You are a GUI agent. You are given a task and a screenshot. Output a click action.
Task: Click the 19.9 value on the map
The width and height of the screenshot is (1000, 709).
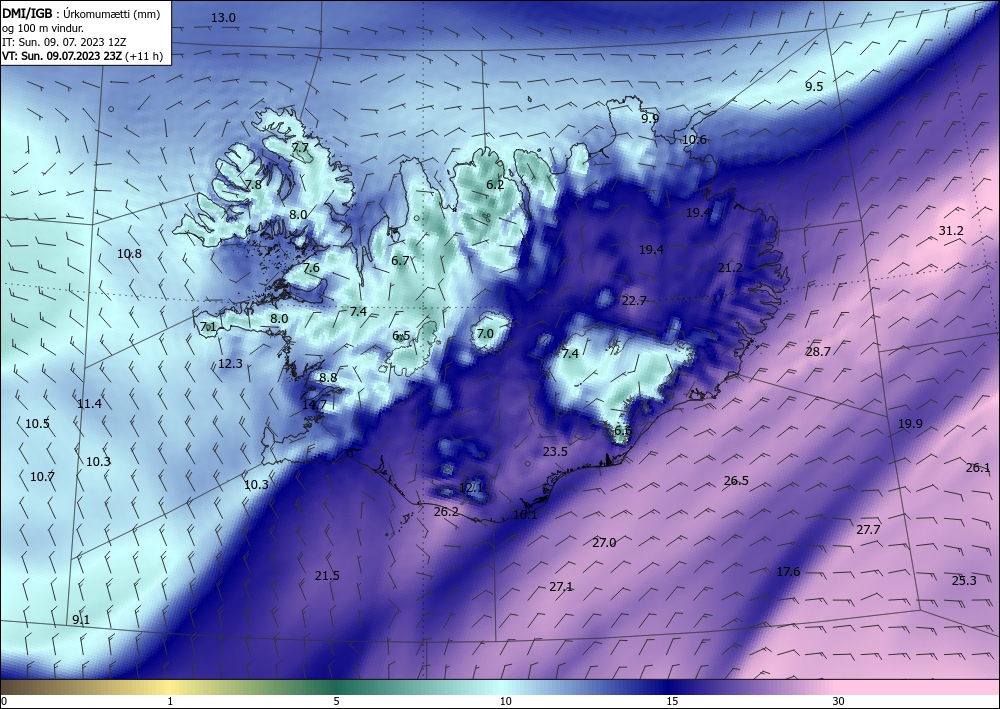click(910, 424)
